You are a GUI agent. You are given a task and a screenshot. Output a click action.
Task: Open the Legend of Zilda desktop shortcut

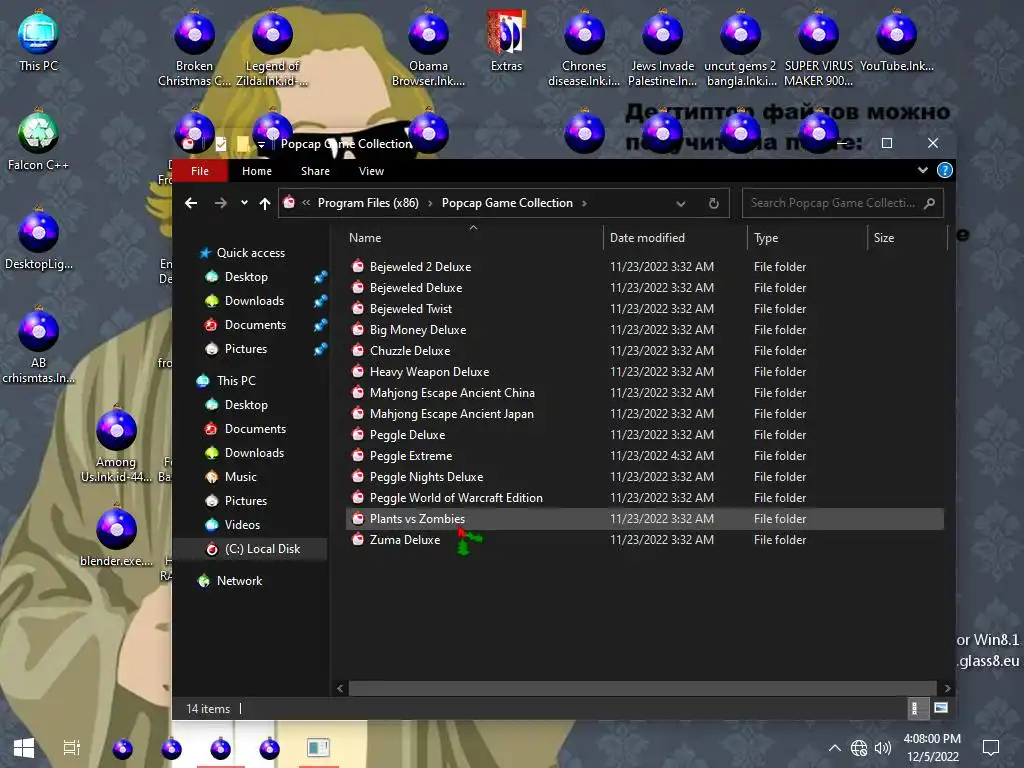[272, 48]
